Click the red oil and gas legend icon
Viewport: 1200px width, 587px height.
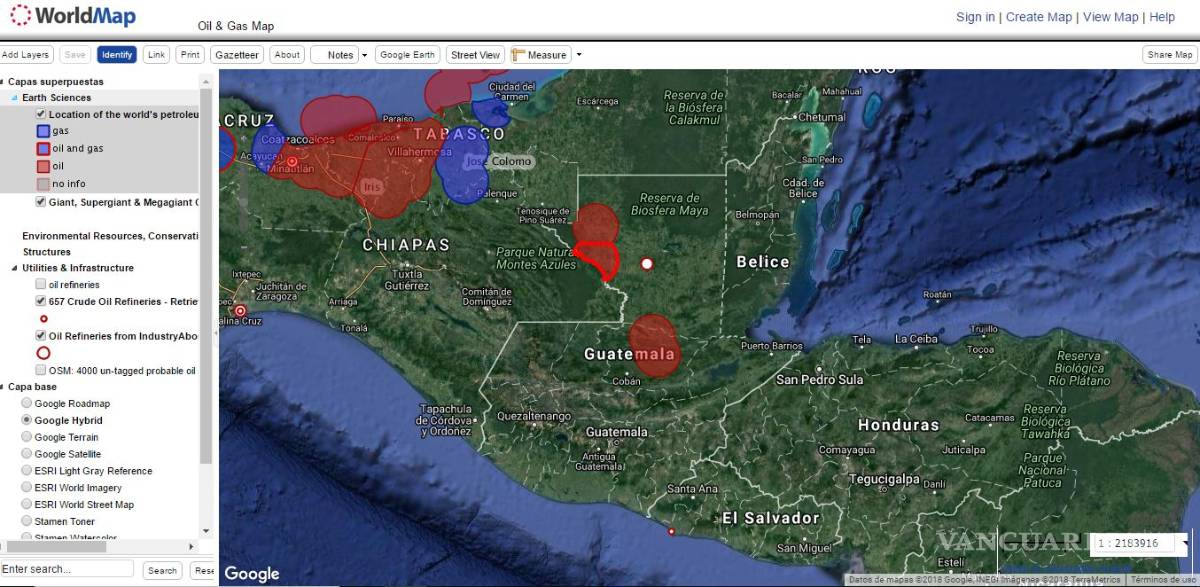[x=42, y=148]
